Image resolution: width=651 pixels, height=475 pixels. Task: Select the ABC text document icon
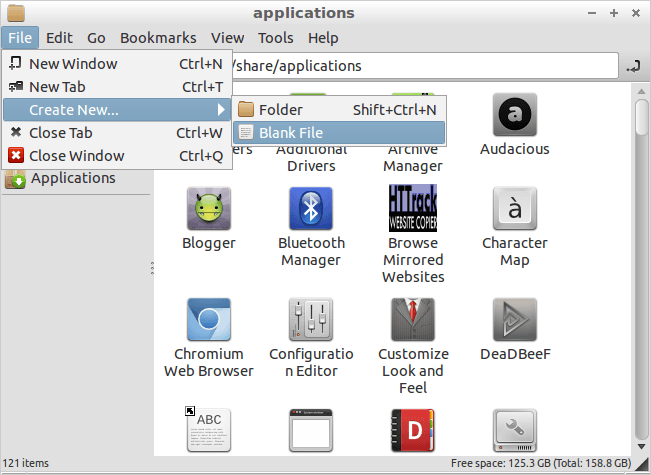208,430
